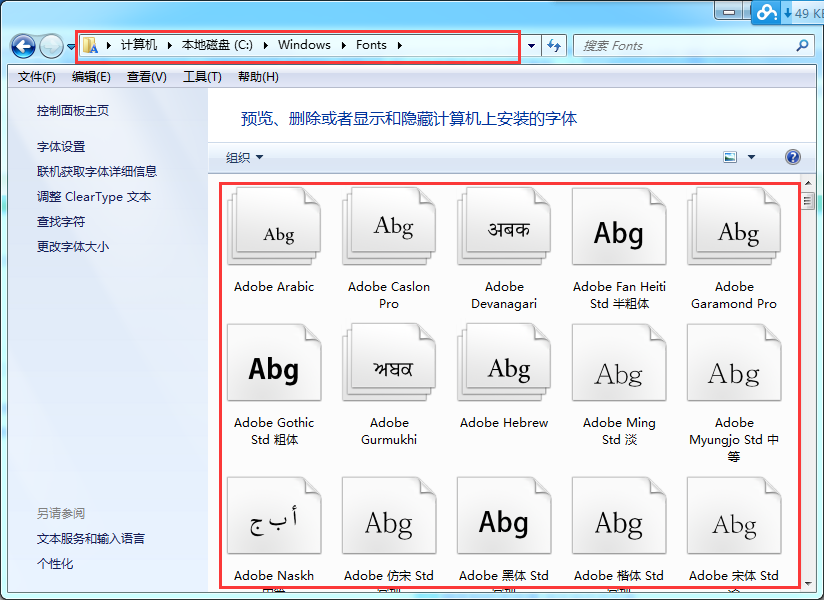824x600 pixels.
Task: Select Adobe Hebrew font icon
Action: pos(504,363)
